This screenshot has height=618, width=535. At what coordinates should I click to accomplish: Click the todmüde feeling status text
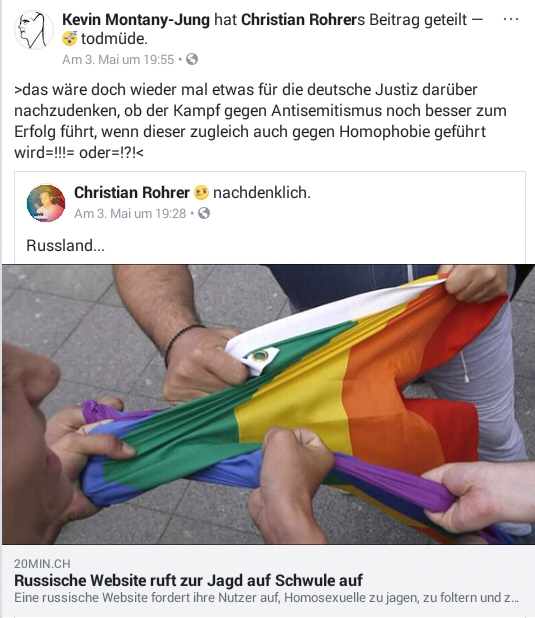point(114,39)
